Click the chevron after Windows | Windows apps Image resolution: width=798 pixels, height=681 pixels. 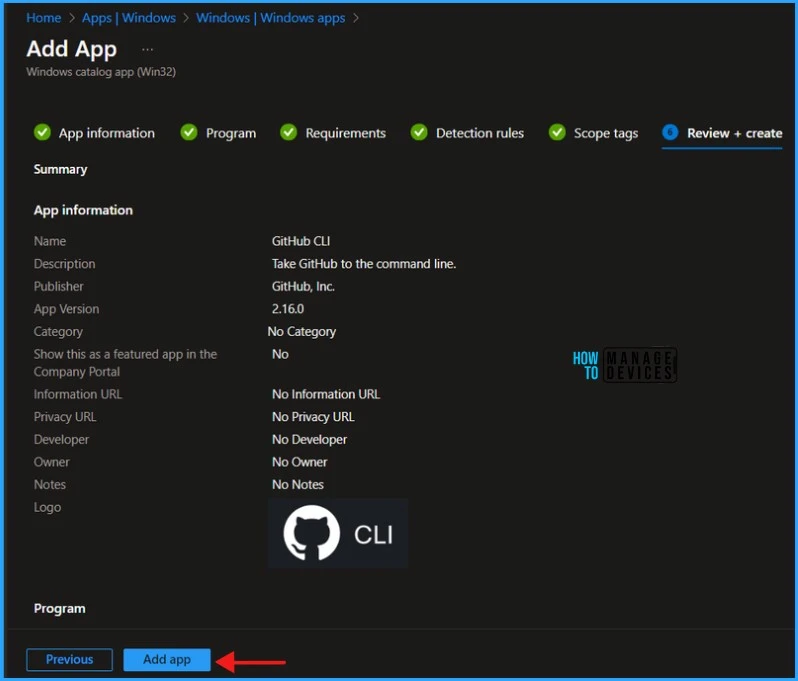356,18
